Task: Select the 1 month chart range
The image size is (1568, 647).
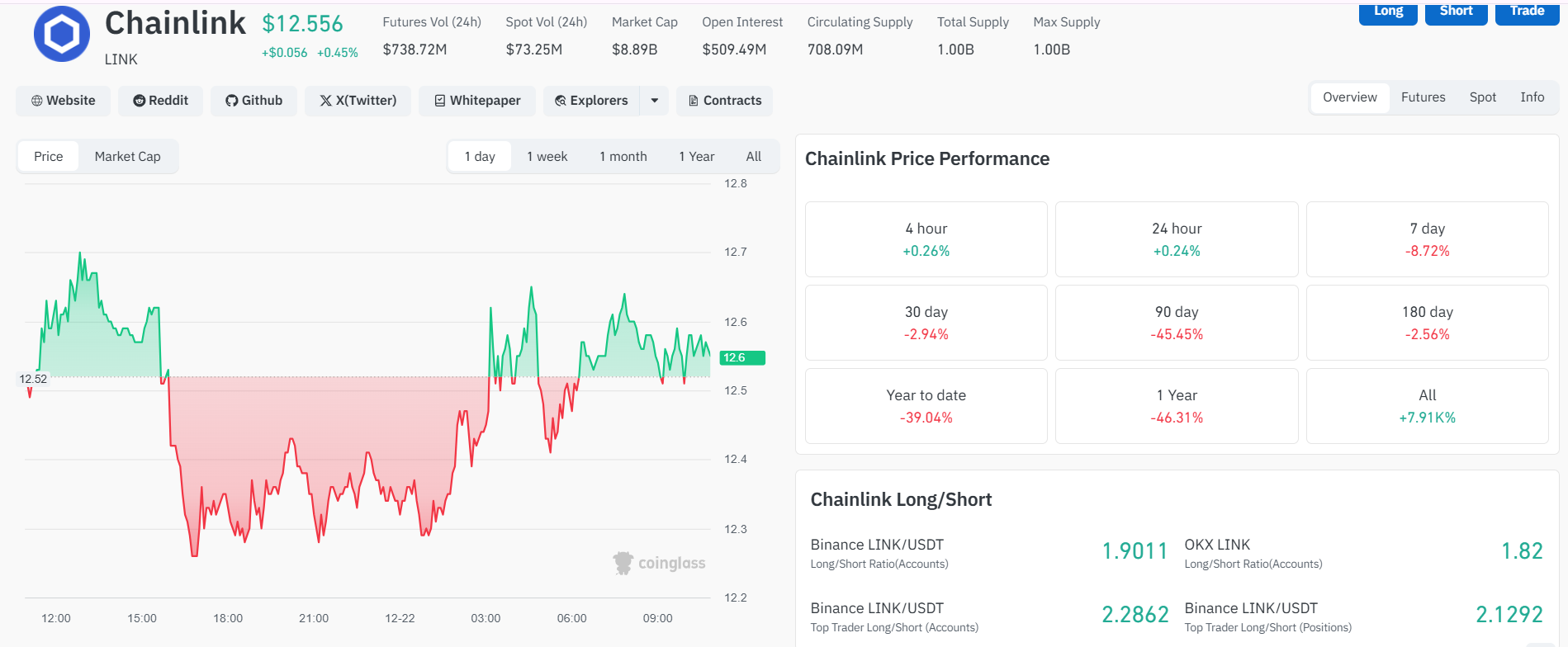Action: pos(623,157)
